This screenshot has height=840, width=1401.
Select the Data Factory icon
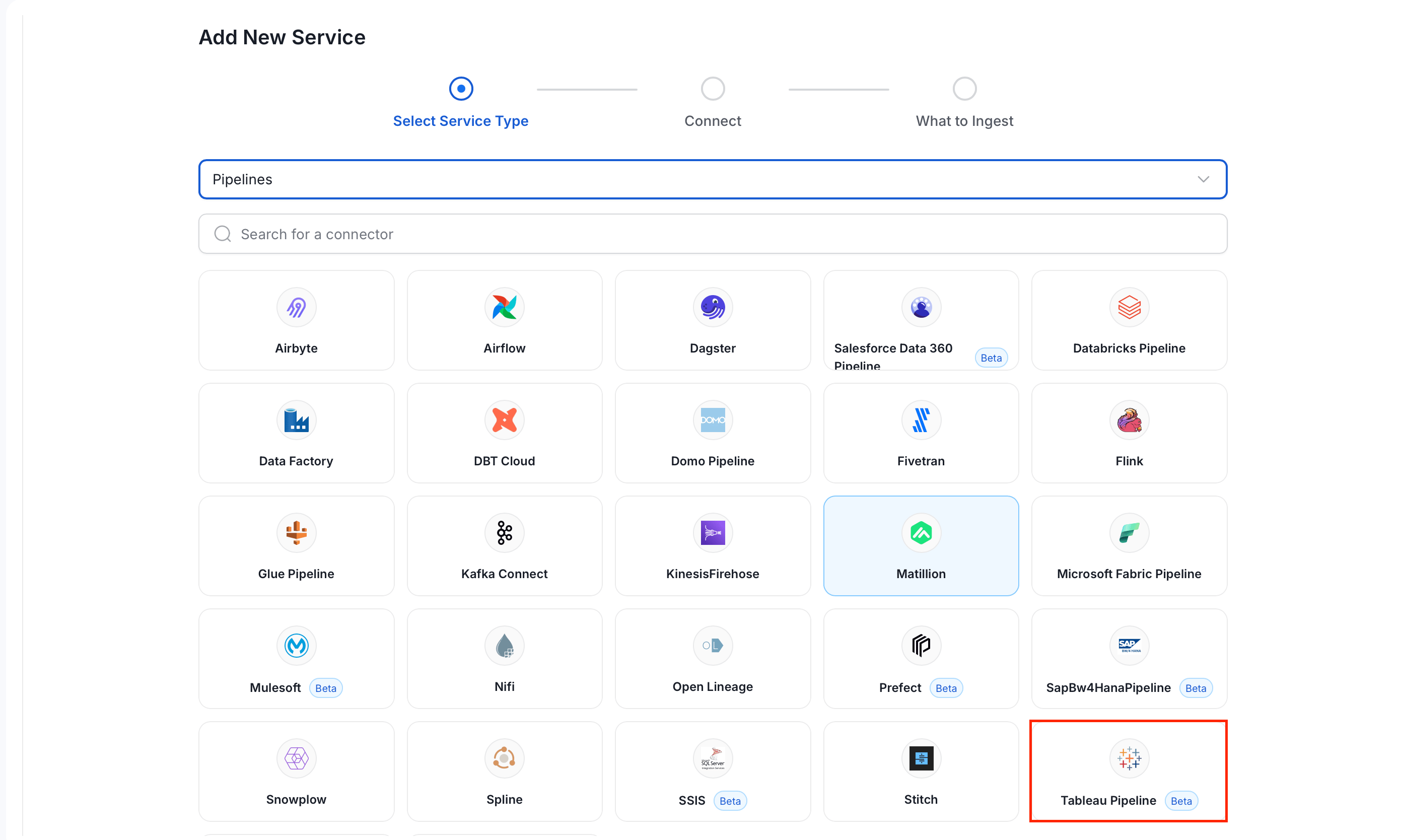[296, 420]
